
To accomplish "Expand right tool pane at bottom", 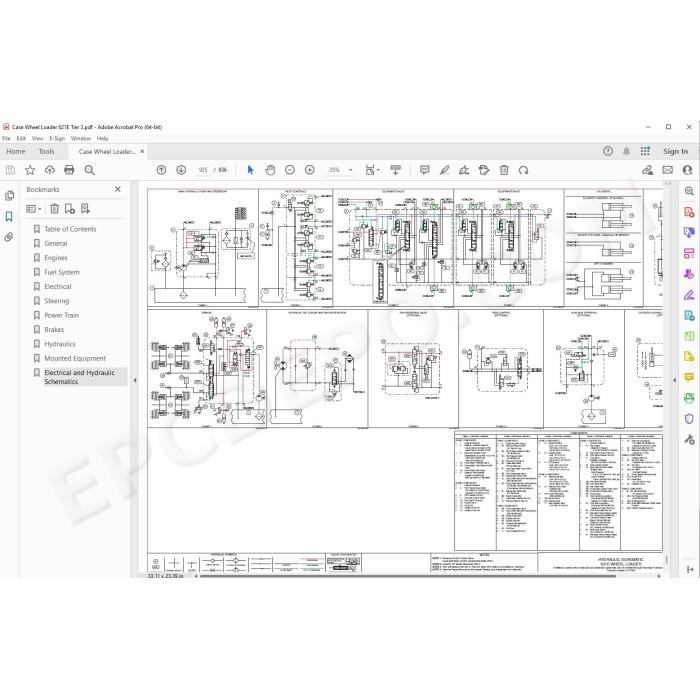I will tap(690, 569).
